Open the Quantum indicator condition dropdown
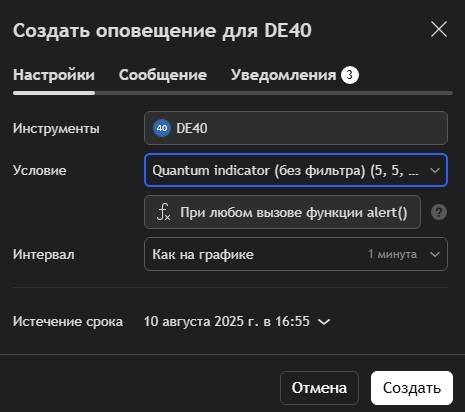The image size is (465, 412). pyautogui.click(x=296, y=170)
